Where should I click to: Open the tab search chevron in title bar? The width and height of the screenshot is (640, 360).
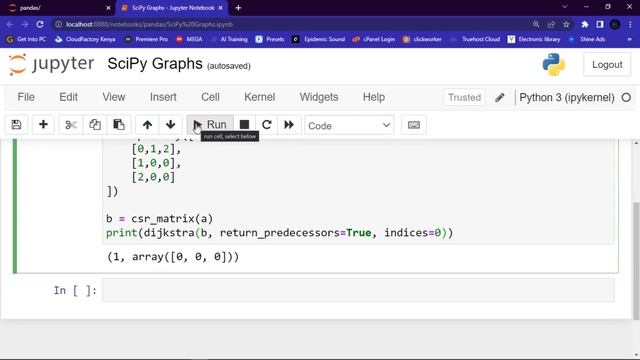pyautogui.click(x=565, y=7)
